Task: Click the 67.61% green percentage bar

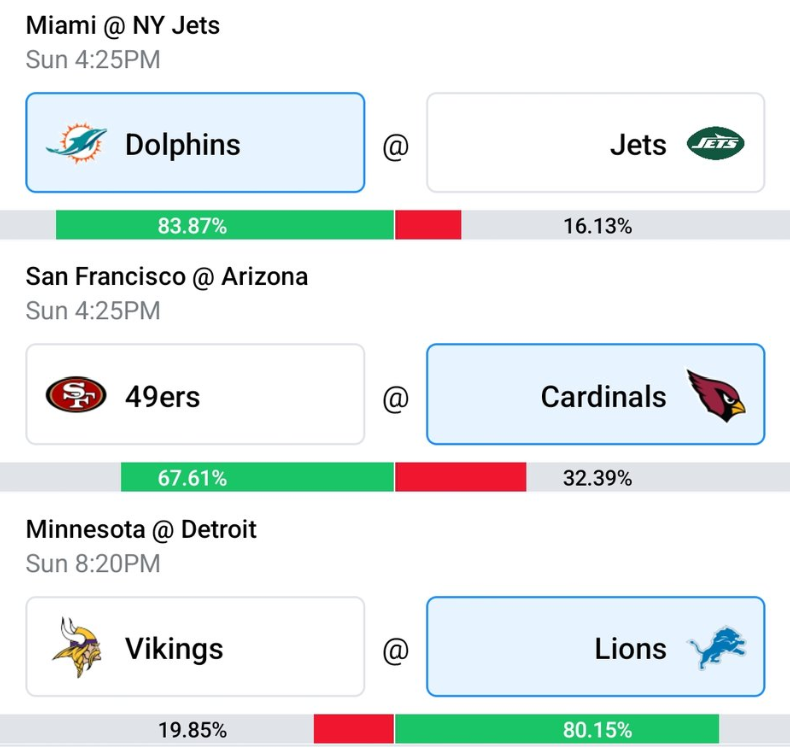Action: tap(257, 478)
